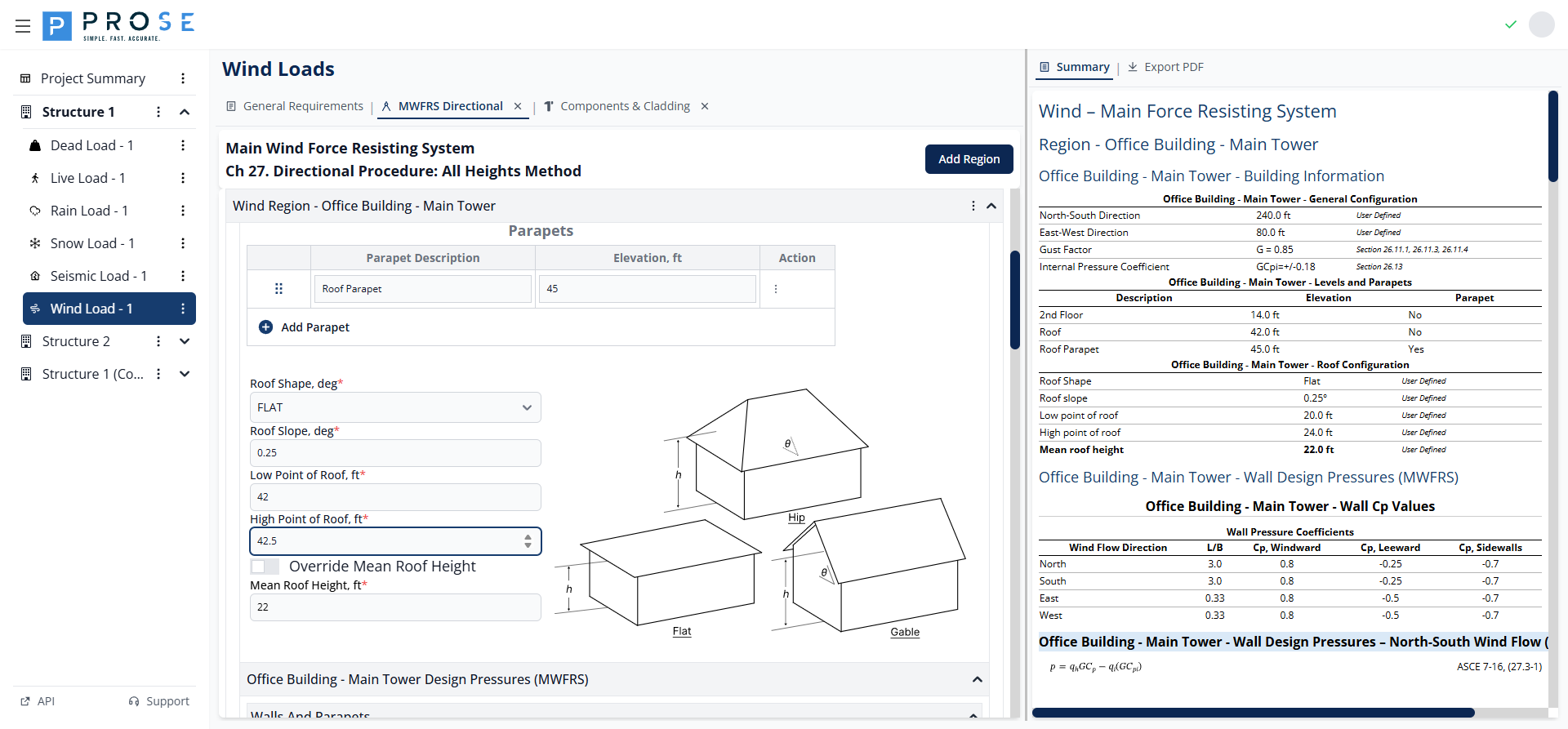Close the Components & Cladding tab
The width and height of the screenshot is (1568, 729).
click(x=705, y=106)
